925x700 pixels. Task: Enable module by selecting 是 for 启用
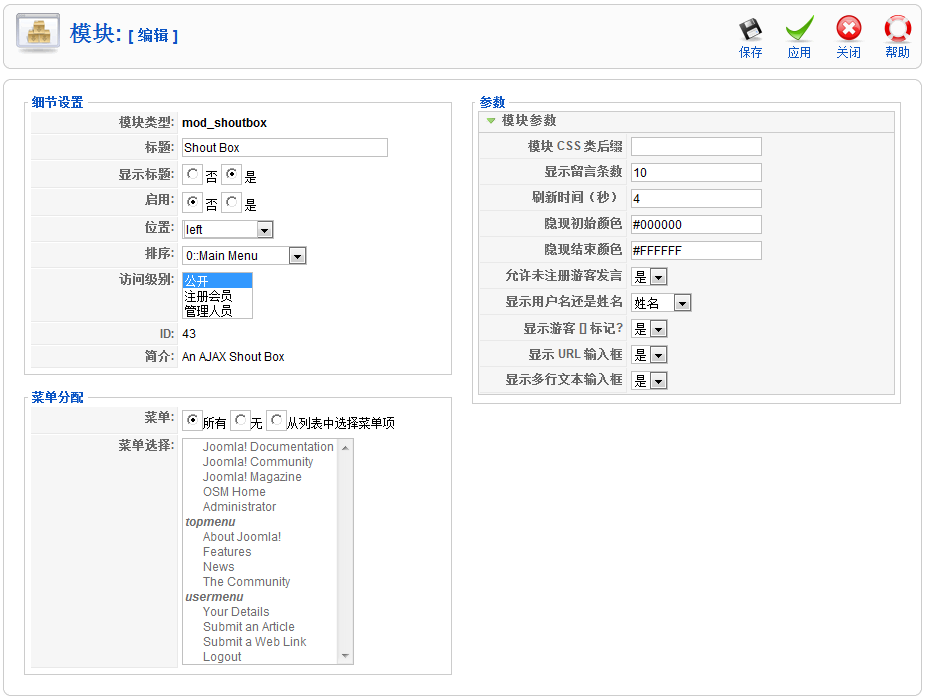[x=231, y=202]
